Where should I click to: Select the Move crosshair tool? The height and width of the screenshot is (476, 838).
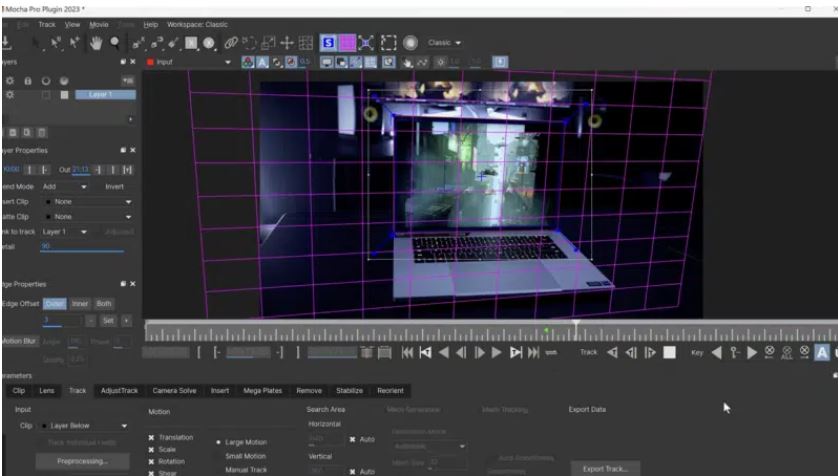pyautogui.click(x=287, y=43)
